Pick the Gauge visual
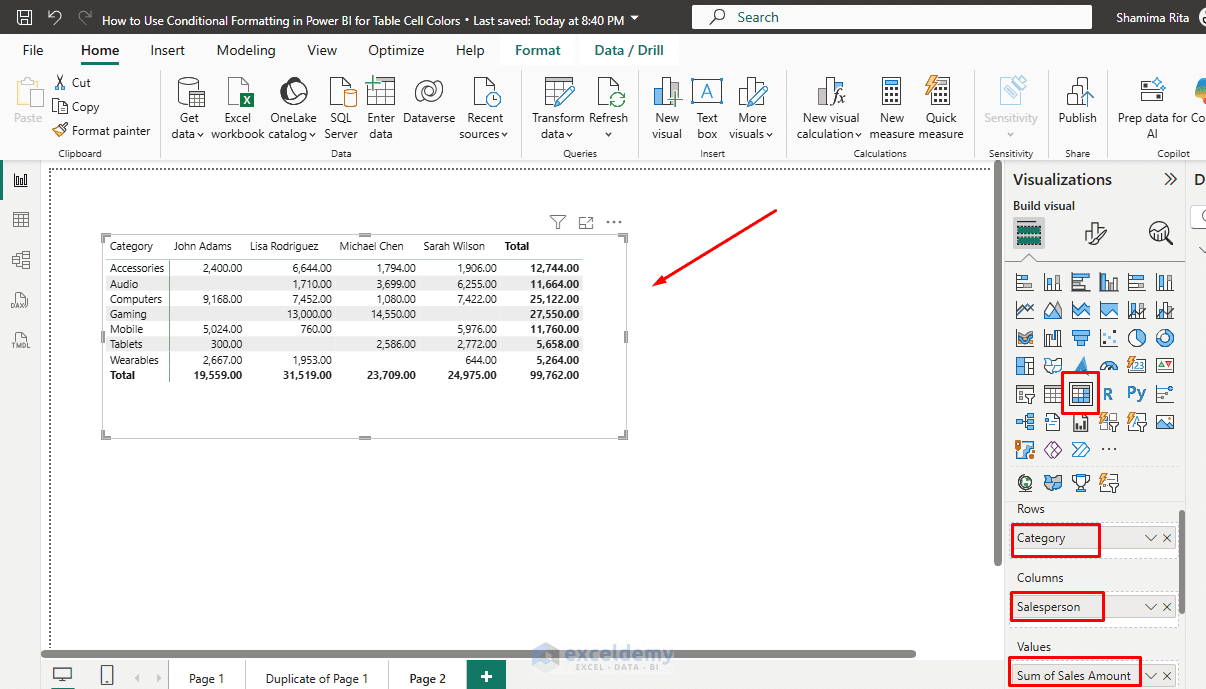Viewport: 1206px width, 689px height. click(1109, 366)
